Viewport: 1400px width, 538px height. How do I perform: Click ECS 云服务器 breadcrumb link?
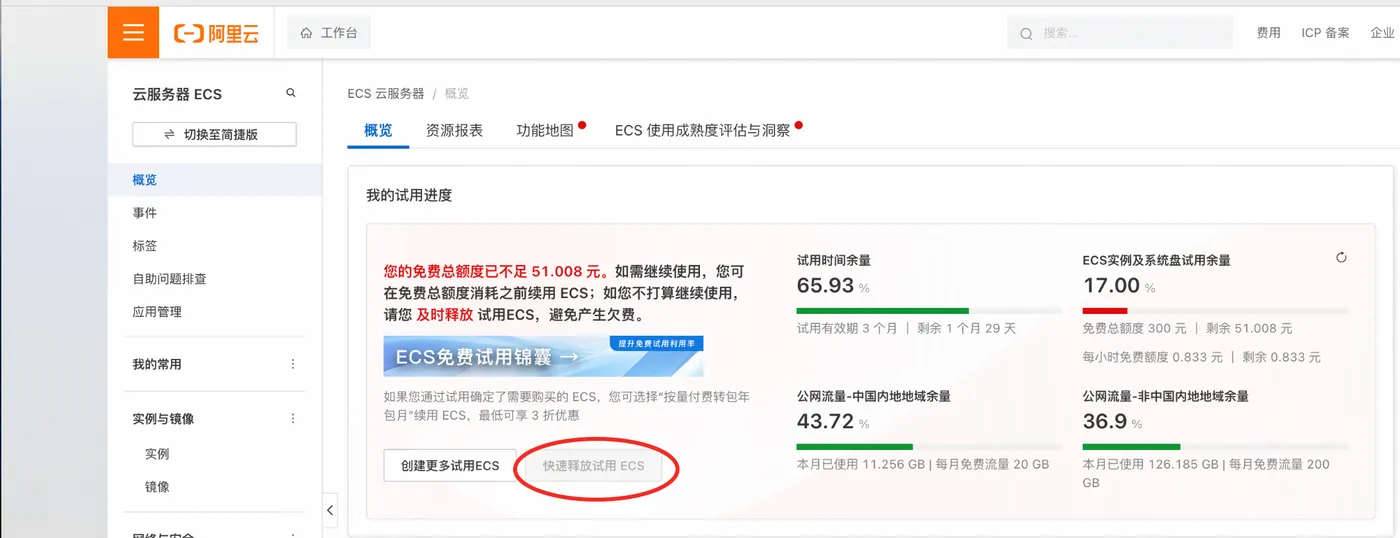click(386, 93)
